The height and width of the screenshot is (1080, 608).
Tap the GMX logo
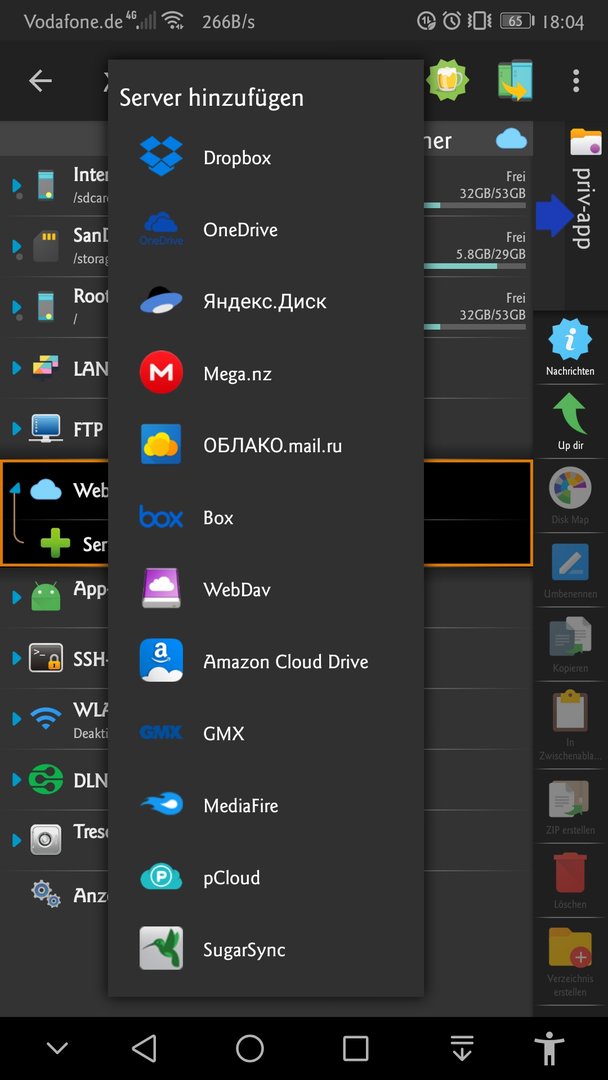161,733
